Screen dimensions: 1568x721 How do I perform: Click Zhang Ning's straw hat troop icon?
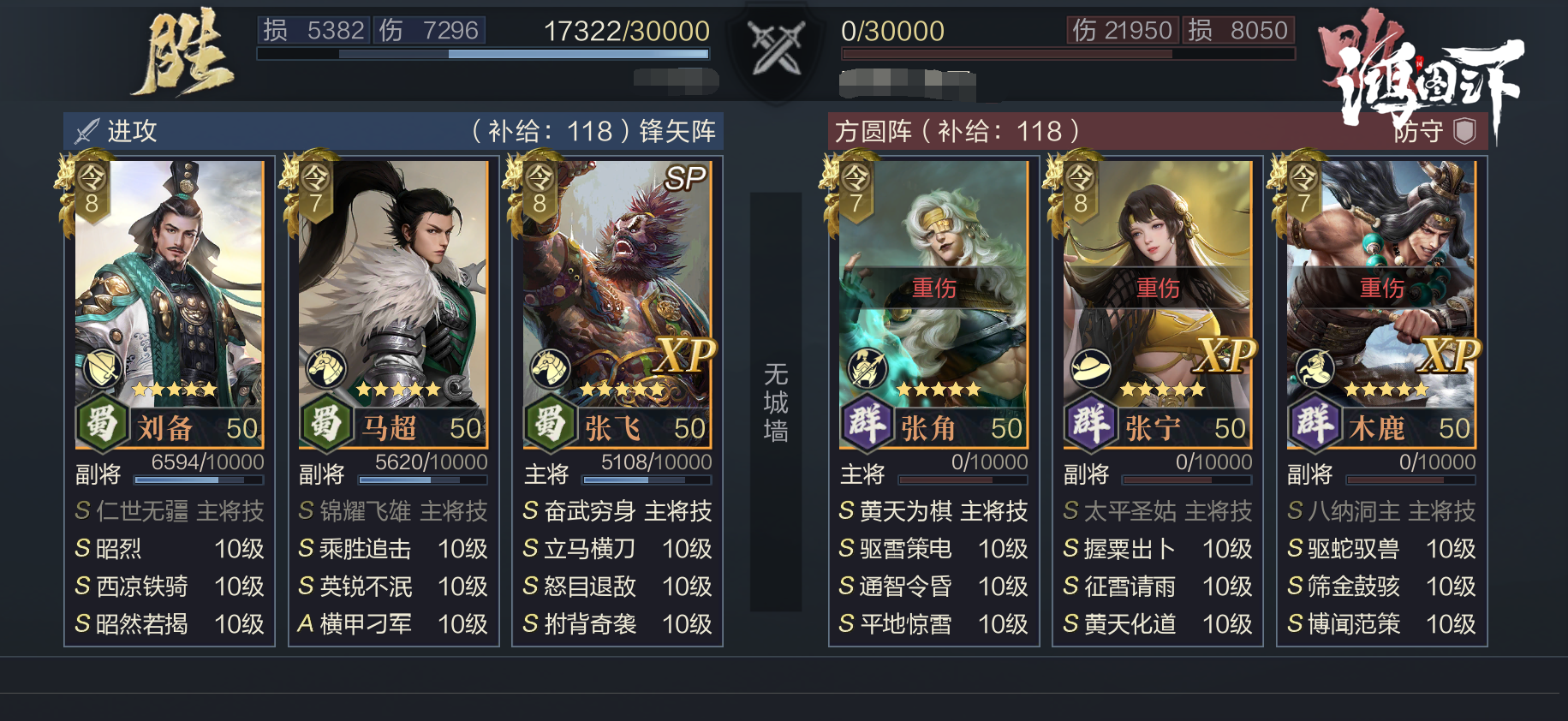click(1091, 368)
